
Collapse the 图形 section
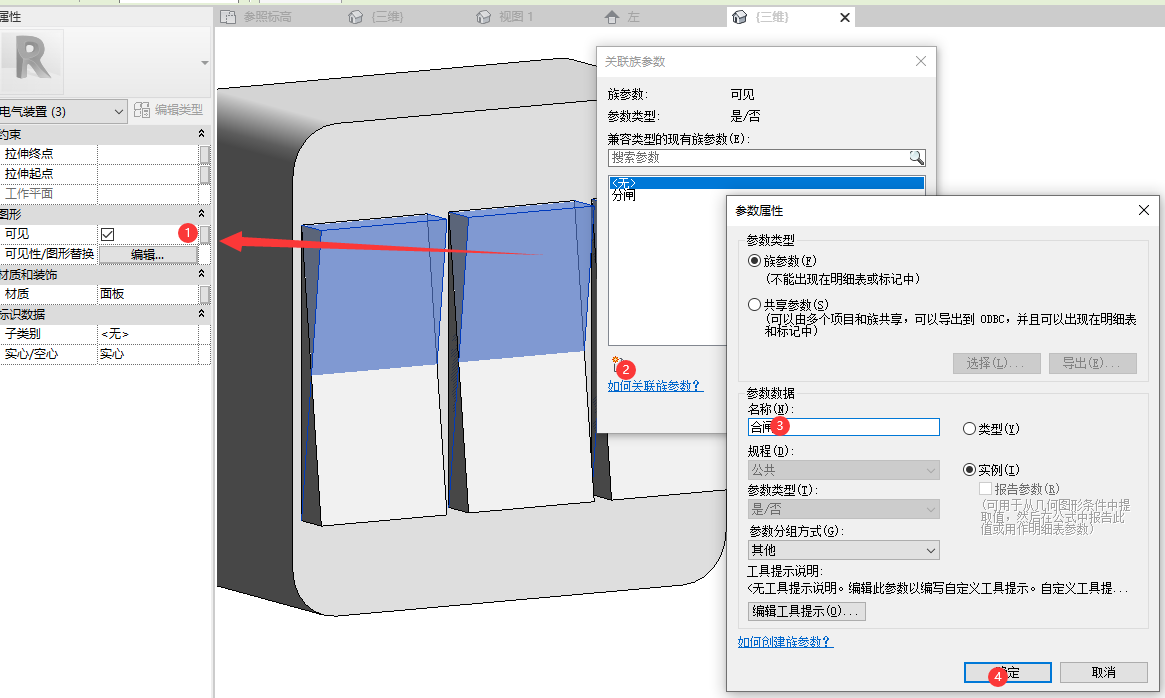(201, 214)
